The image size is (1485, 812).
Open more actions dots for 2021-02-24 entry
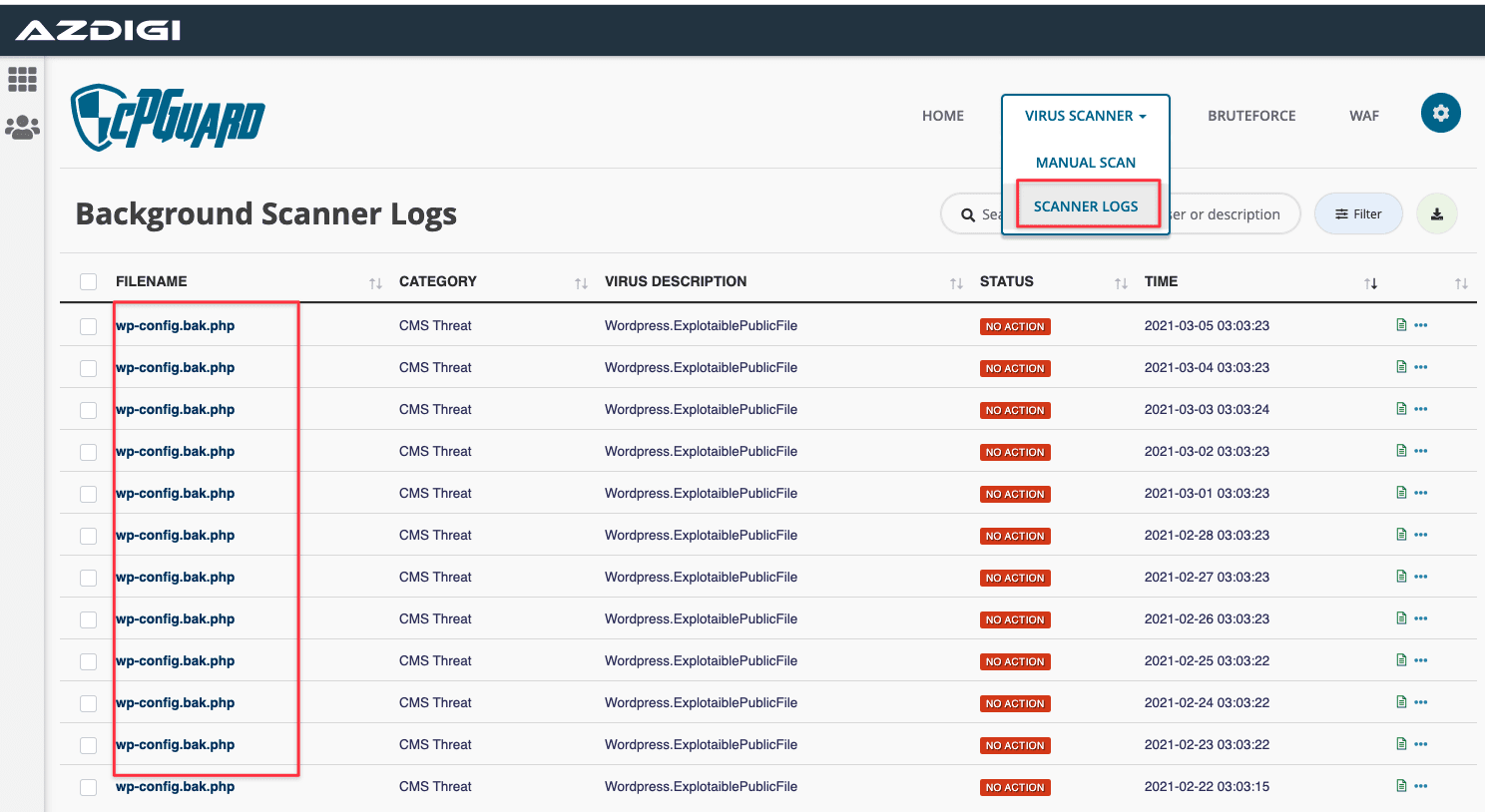[x=1421, y=702]
